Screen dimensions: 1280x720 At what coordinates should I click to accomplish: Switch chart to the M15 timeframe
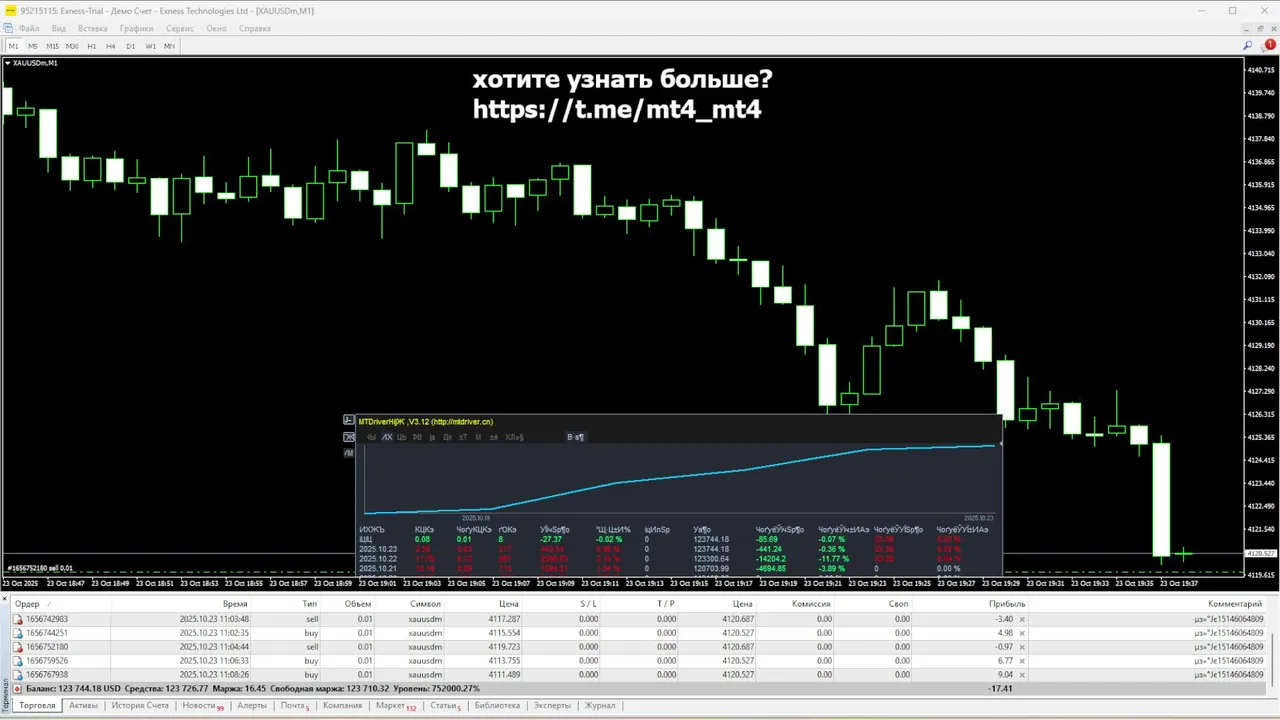click(x=52, y=46)
